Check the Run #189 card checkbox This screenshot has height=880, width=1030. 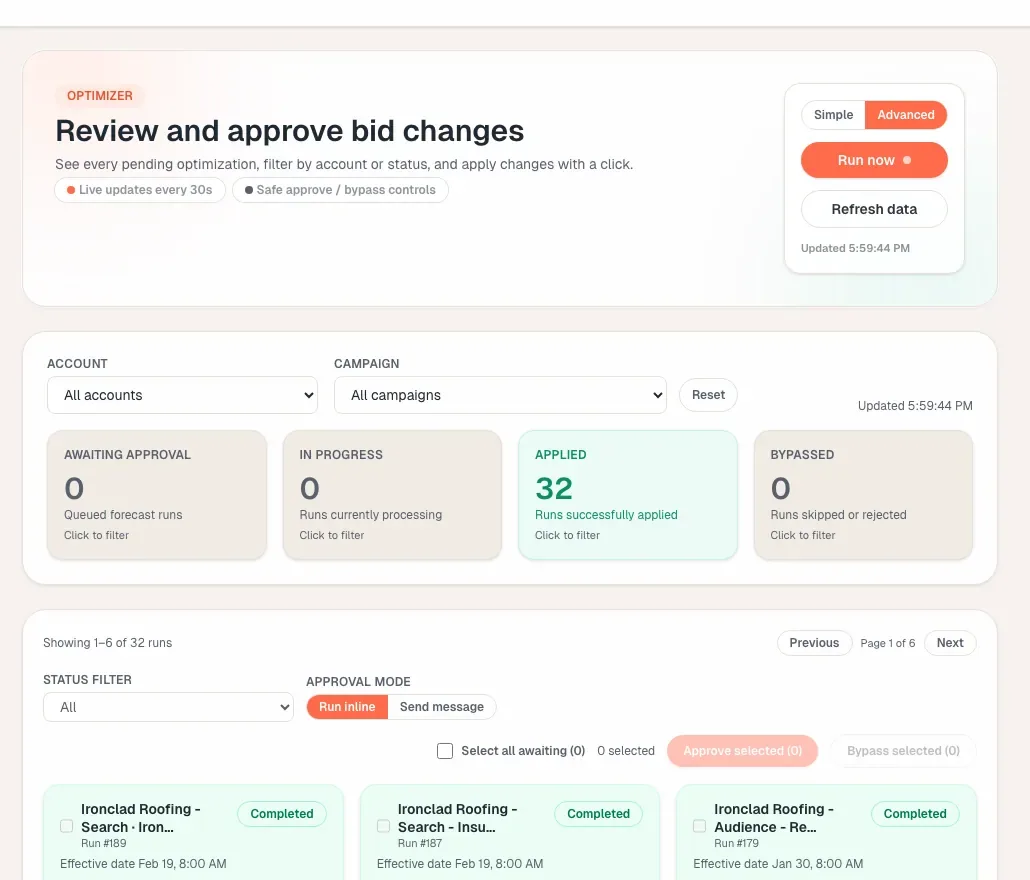tap(66, 826)
